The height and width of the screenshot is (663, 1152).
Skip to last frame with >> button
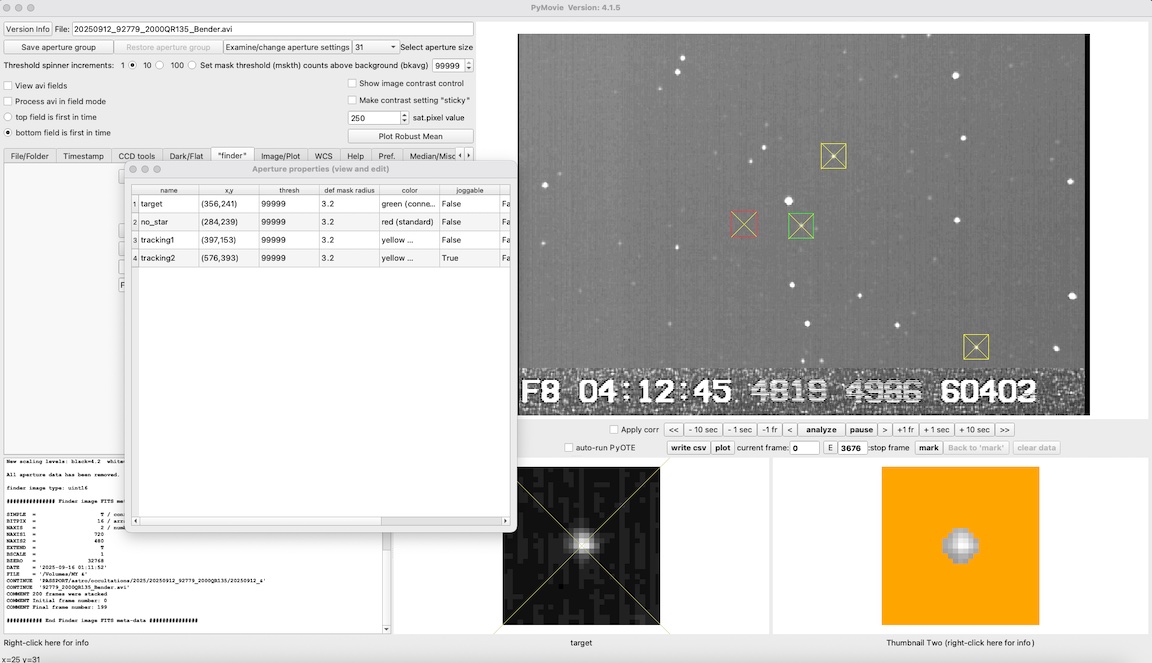[1005, 430]
